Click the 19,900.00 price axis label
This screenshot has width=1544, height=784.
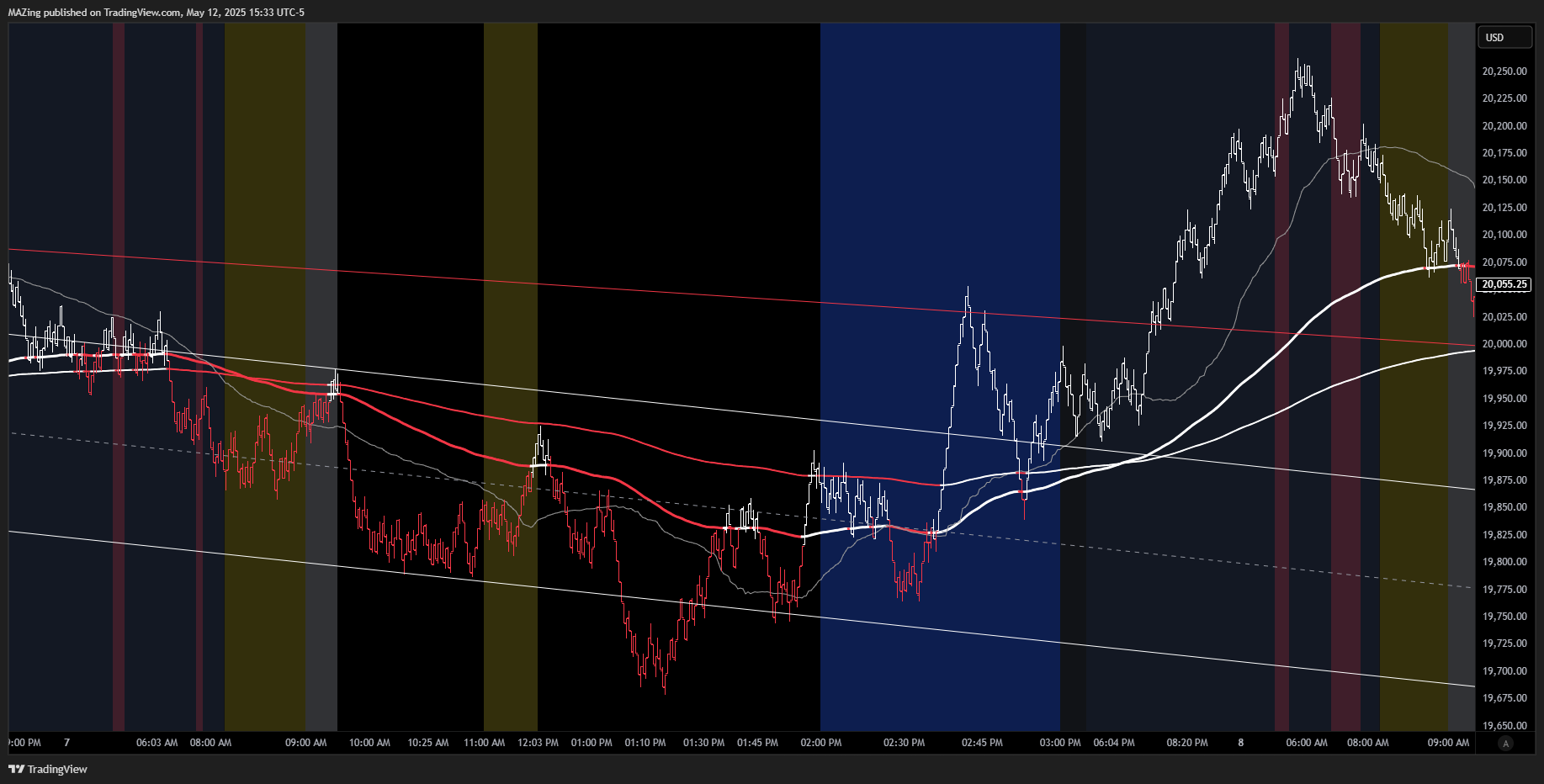point(1504,453)
